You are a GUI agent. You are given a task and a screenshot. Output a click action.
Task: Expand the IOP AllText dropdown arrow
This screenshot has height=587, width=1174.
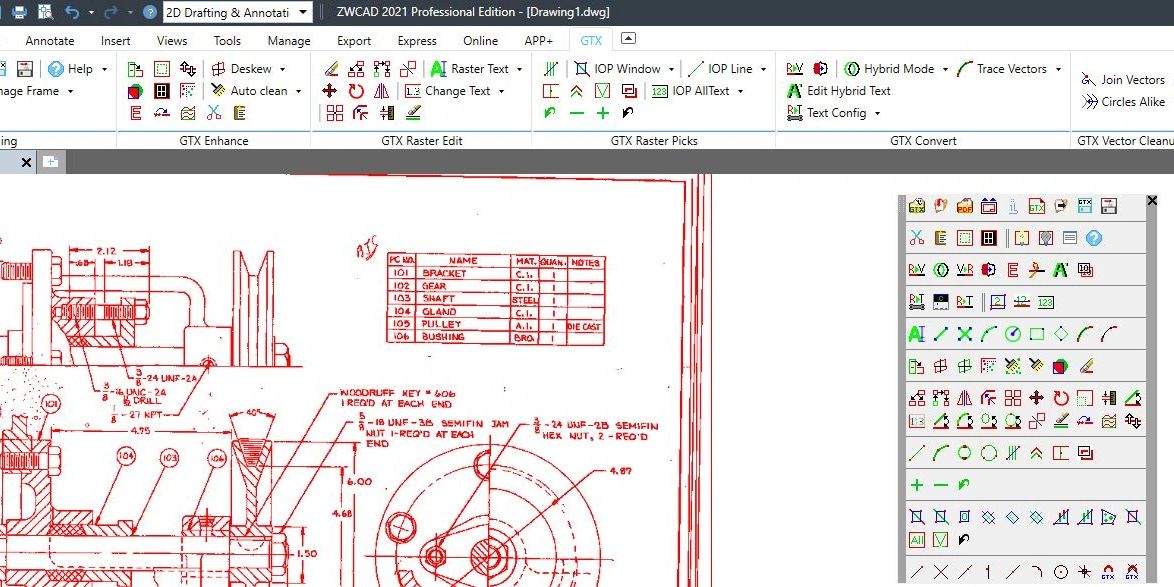tap(740, 91)
